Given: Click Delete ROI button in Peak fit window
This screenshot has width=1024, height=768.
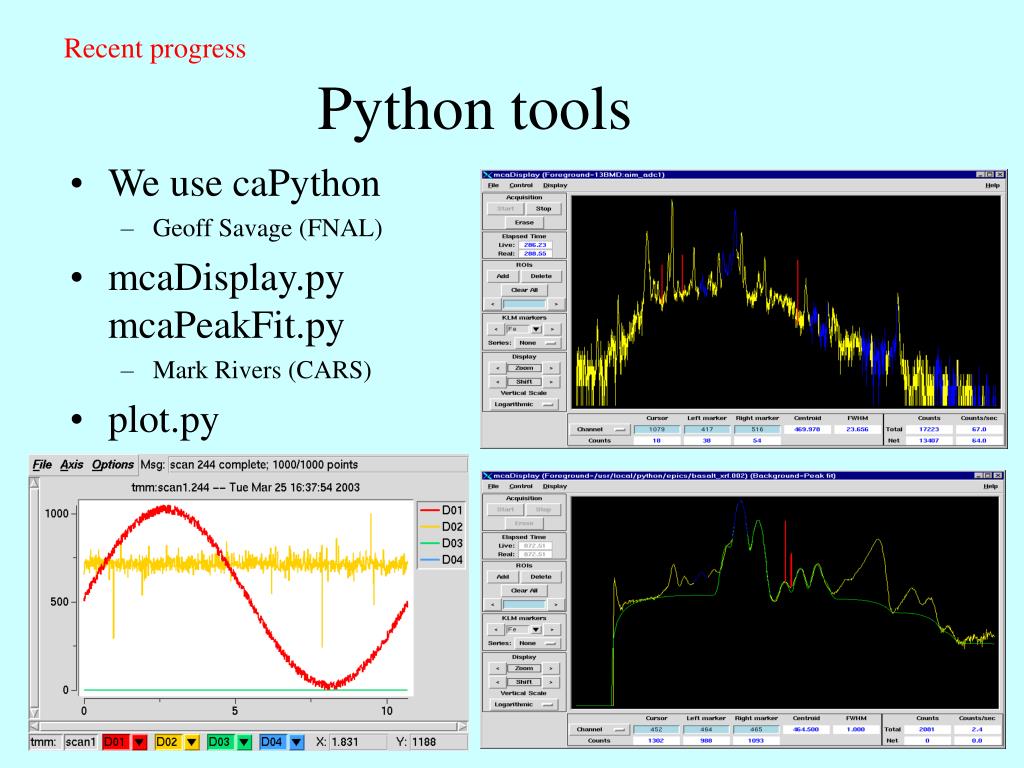Looking at the screenshot, I should 541,577.
